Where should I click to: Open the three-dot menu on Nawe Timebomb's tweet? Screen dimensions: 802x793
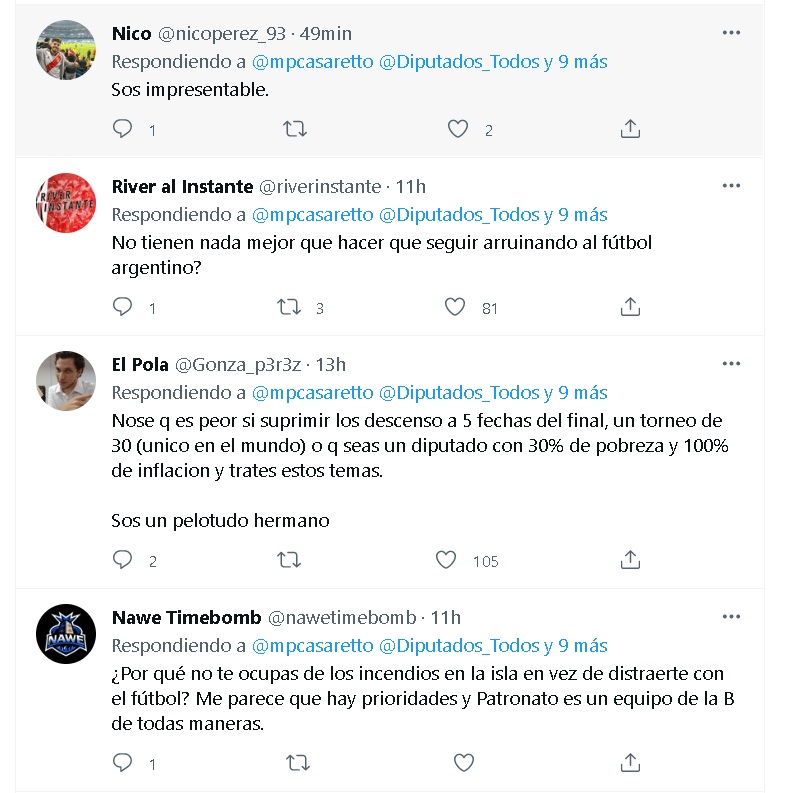click(x=731, y=616)
